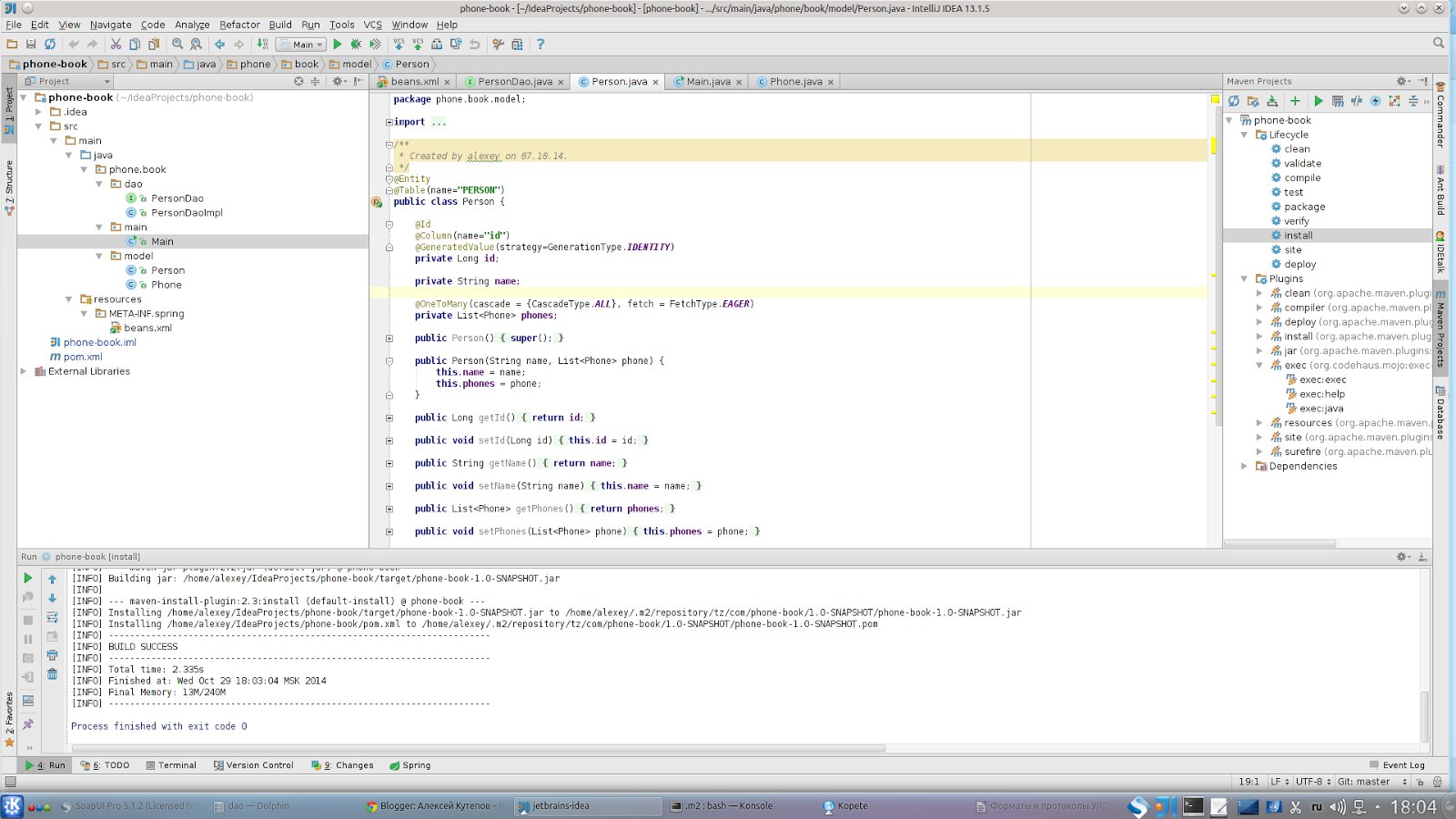Start Debug with the bug icon
The height and width of the screenshot is (819, 1456).
356,44
